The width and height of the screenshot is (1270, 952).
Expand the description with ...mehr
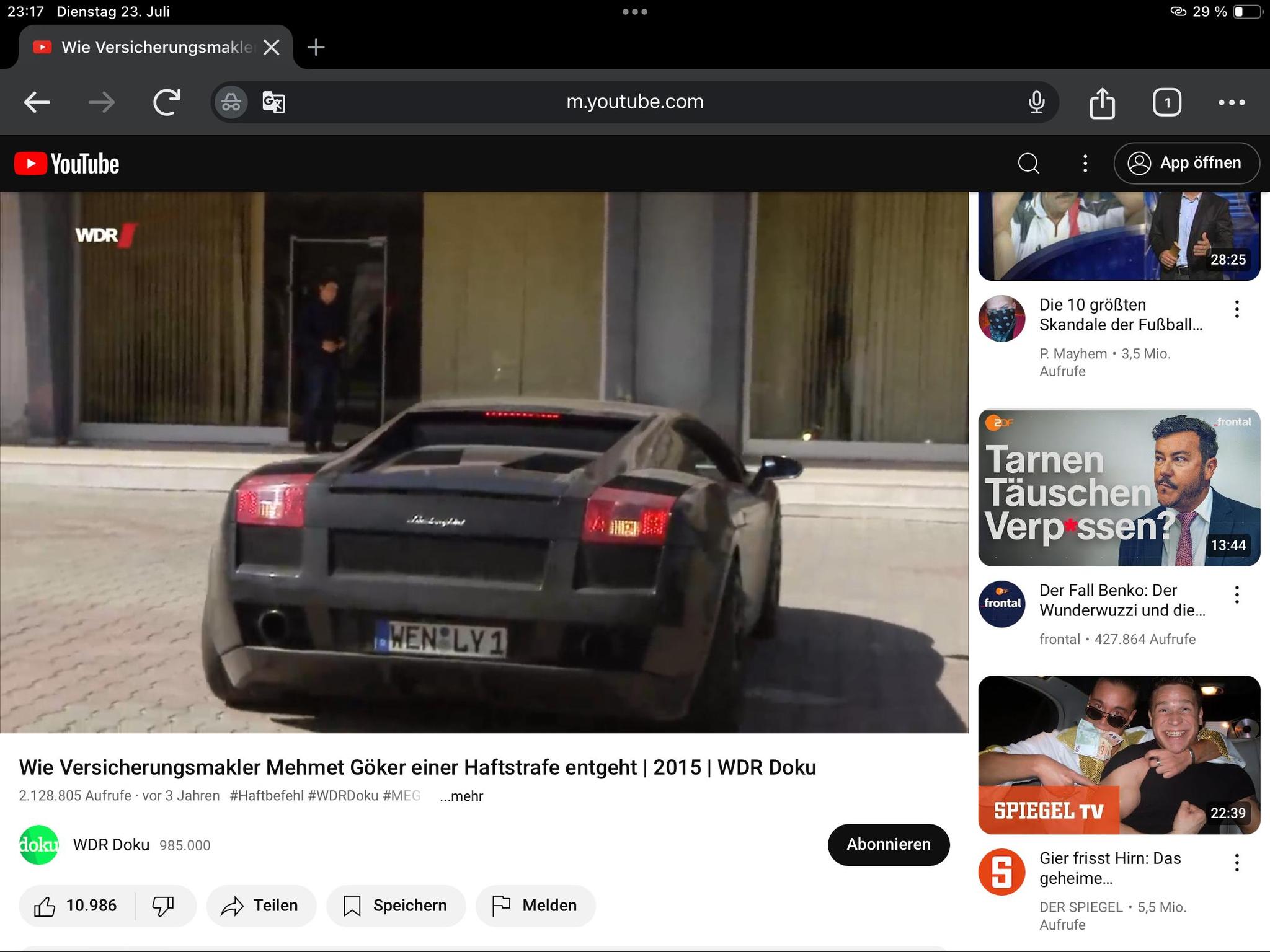click(461, 796)
